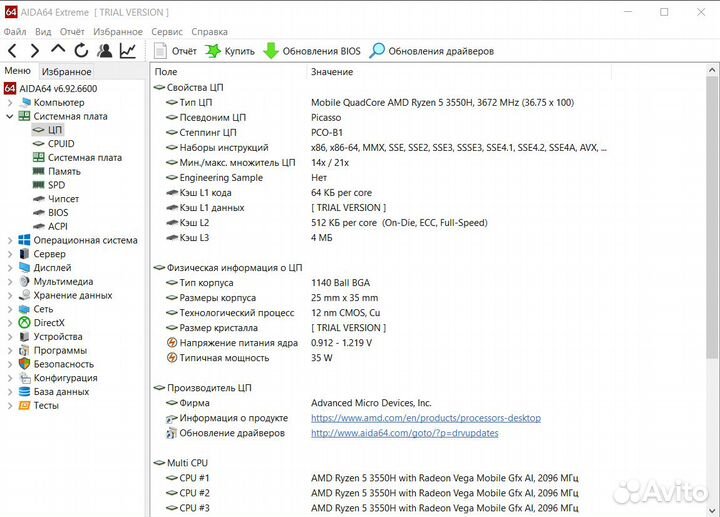Open the Избранное menu in the menu bar

coord(118,32)
